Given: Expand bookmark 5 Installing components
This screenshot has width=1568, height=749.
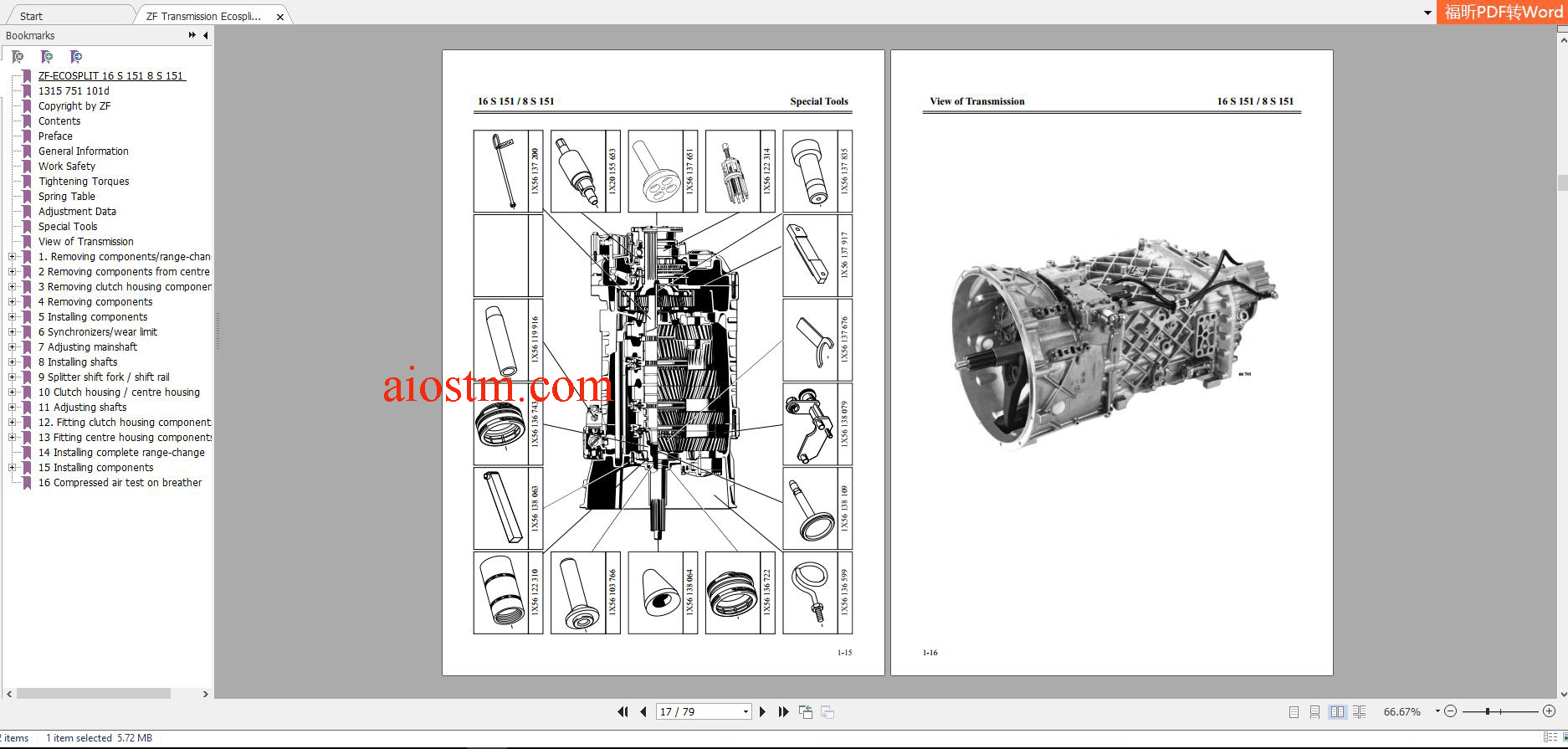Looking at the screenshot, I should pyautogui.click(x=12, y=317).
